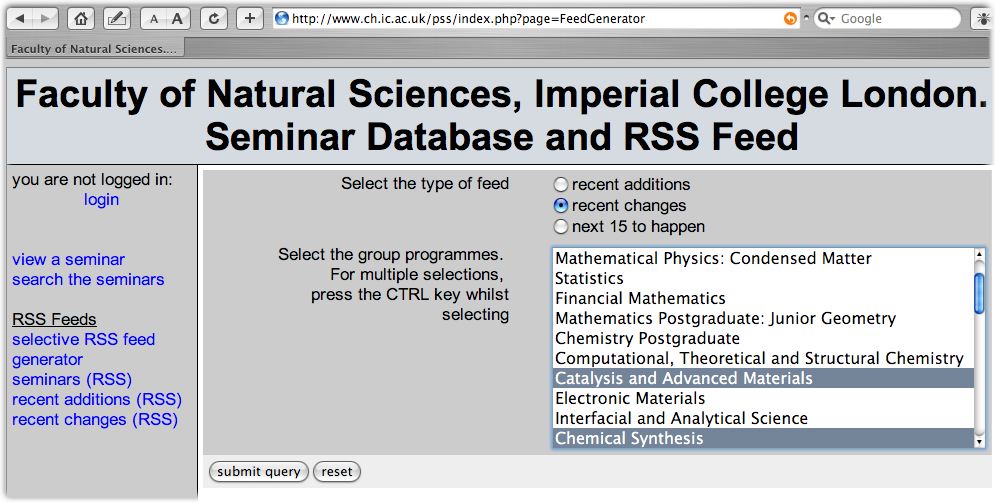This screenshot has width=995, height=502.
Task: Open the search magnifier dropdown
Action: [x=827, y=19]
